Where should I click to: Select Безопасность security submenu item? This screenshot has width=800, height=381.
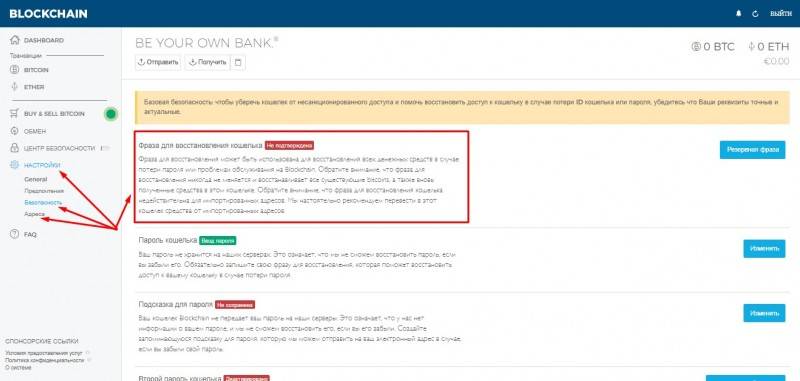point(43,202)
